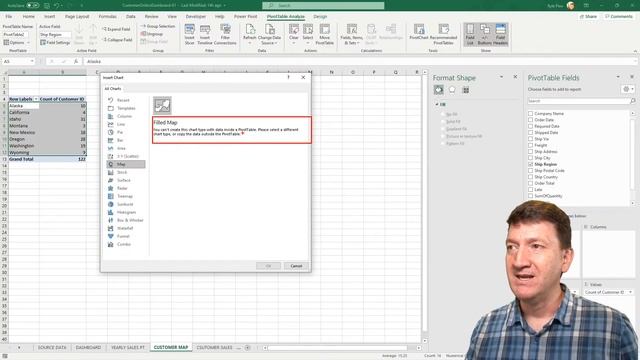The width and height of the screenshot is (640, 360).
Task: Click Group Selection
Action: click(x=158, y=26)
